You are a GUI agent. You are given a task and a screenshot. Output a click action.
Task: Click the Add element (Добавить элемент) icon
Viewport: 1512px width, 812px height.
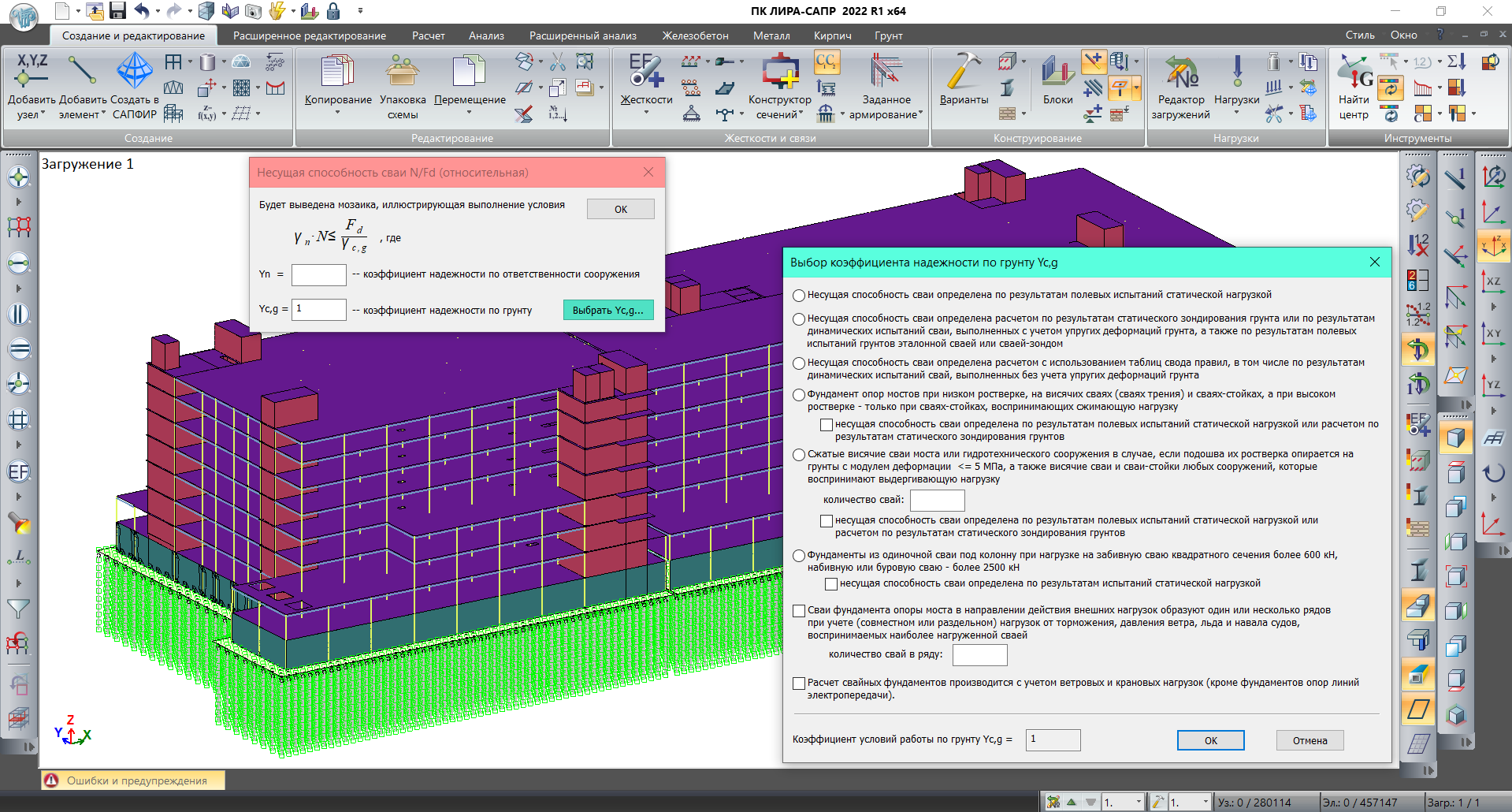coord(82,71)
